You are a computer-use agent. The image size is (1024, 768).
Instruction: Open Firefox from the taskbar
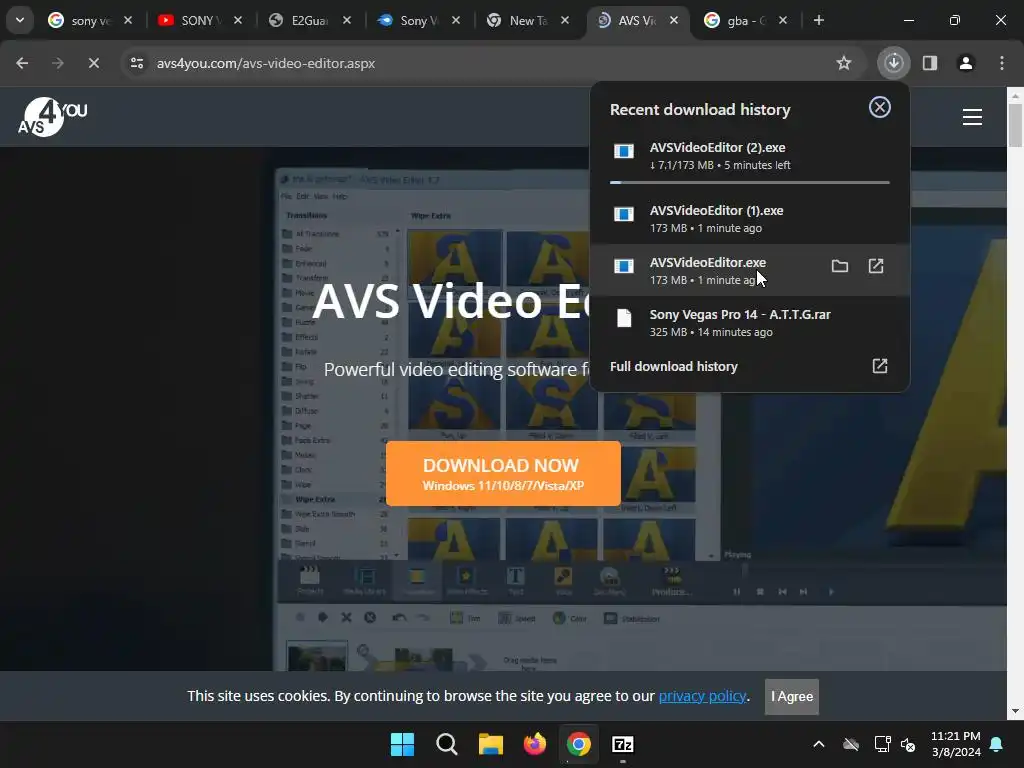[x=535, y=744]
